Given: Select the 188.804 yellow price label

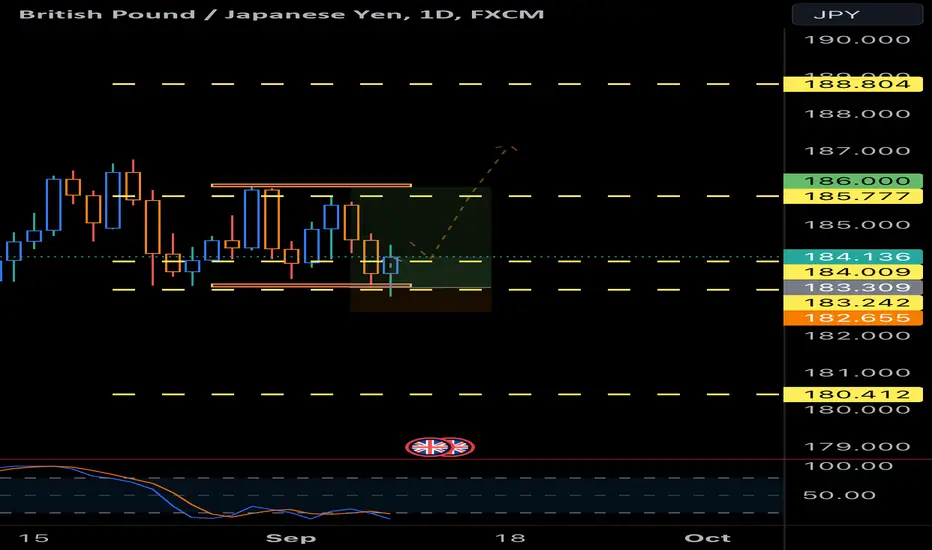Looking at the screenshot, I should tap(853, 84).
